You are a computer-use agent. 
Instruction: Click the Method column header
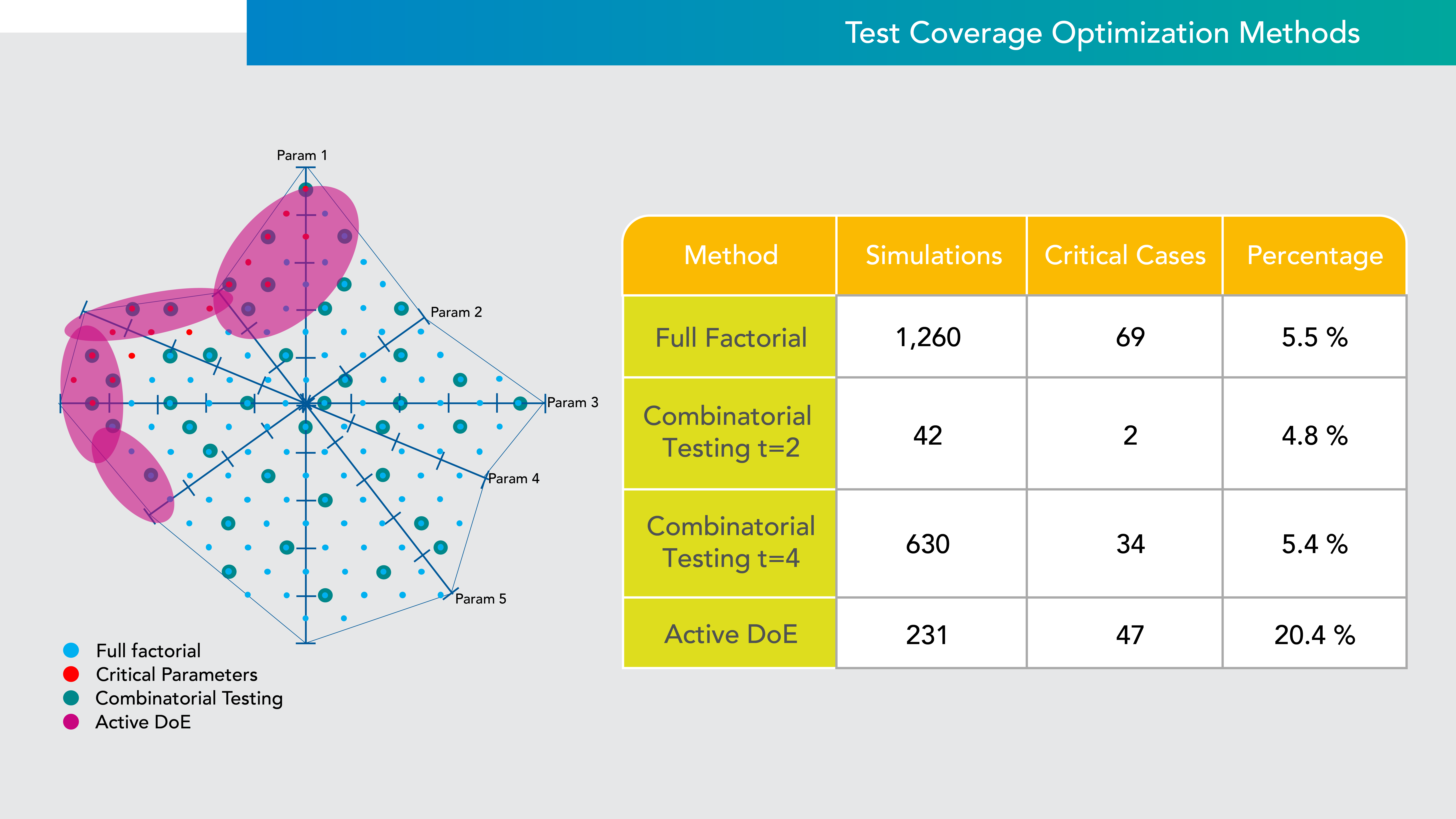click(730, 256)
